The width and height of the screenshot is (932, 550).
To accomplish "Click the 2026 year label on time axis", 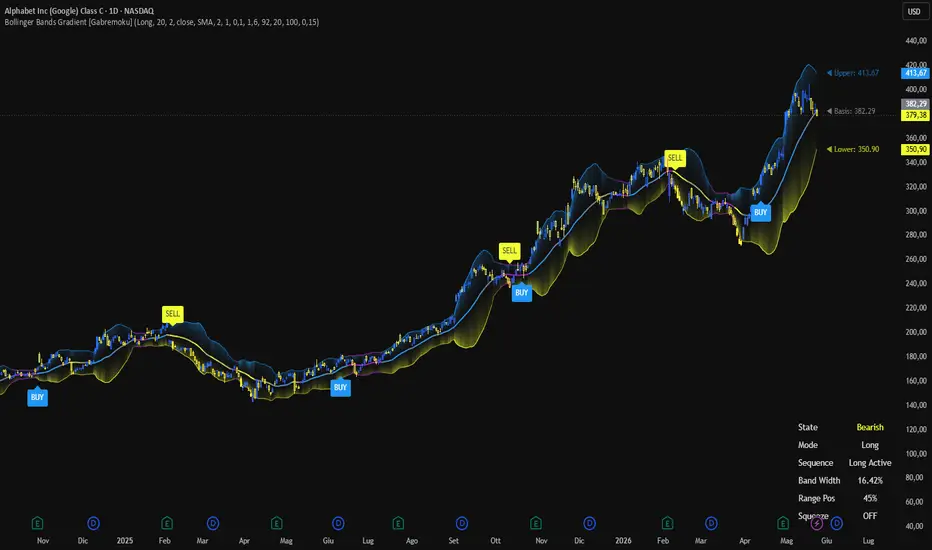I will [x=623, y=540].
